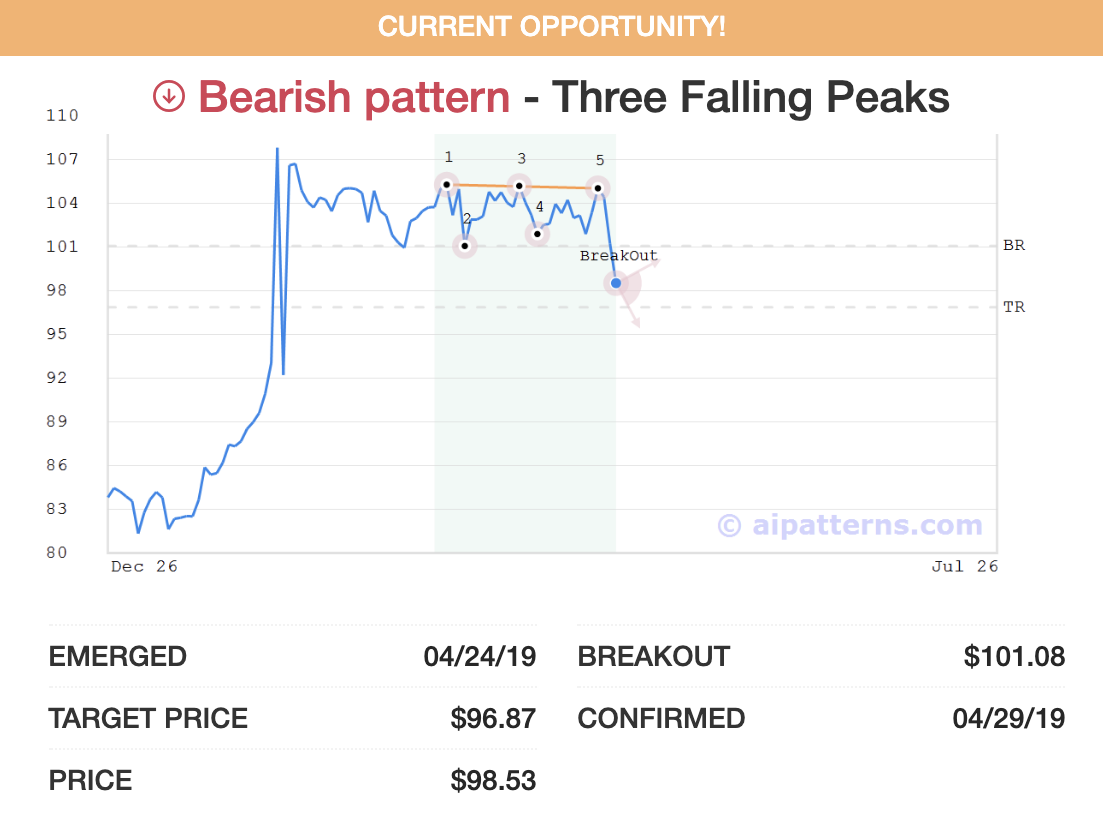The image size is (1103, 814).
Task: Click the BREAKOUT value $101.08
Action: (x=1014, y=657)
